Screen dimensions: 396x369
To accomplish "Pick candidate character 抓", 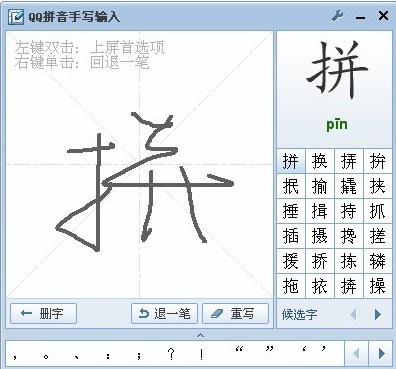I will [x=377, y=211].
